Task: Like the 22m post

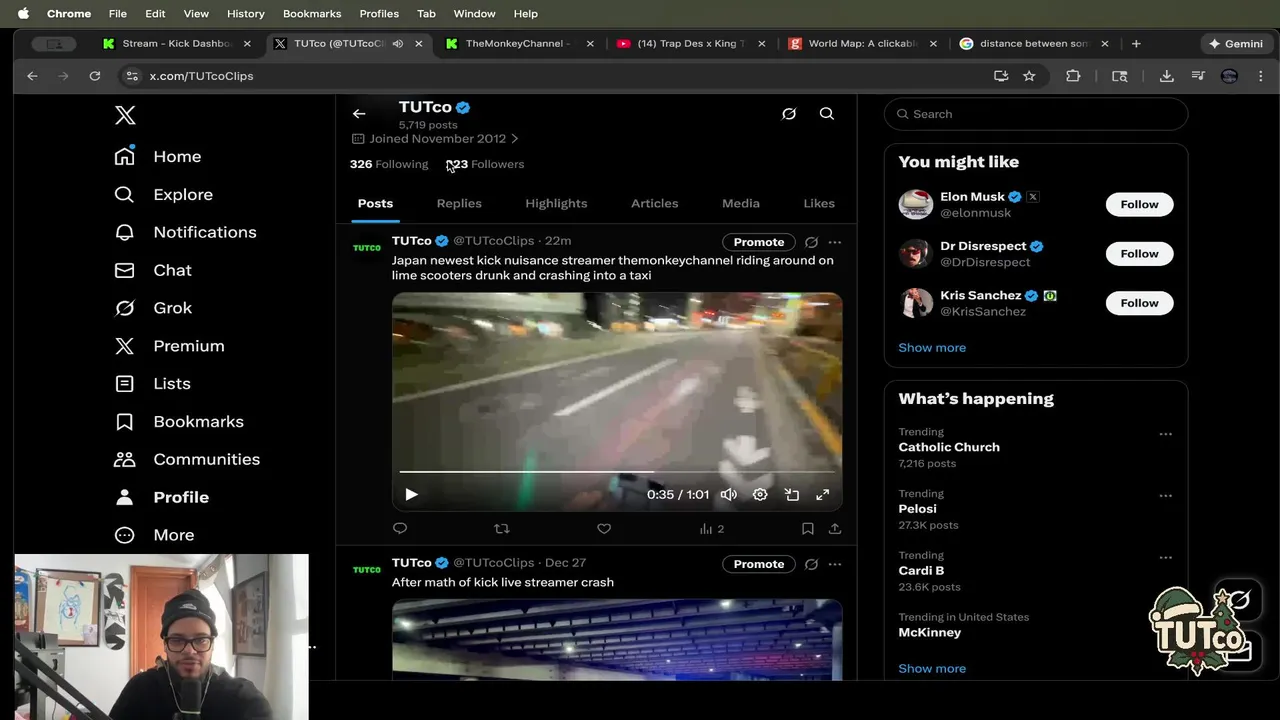Action: 604,528
